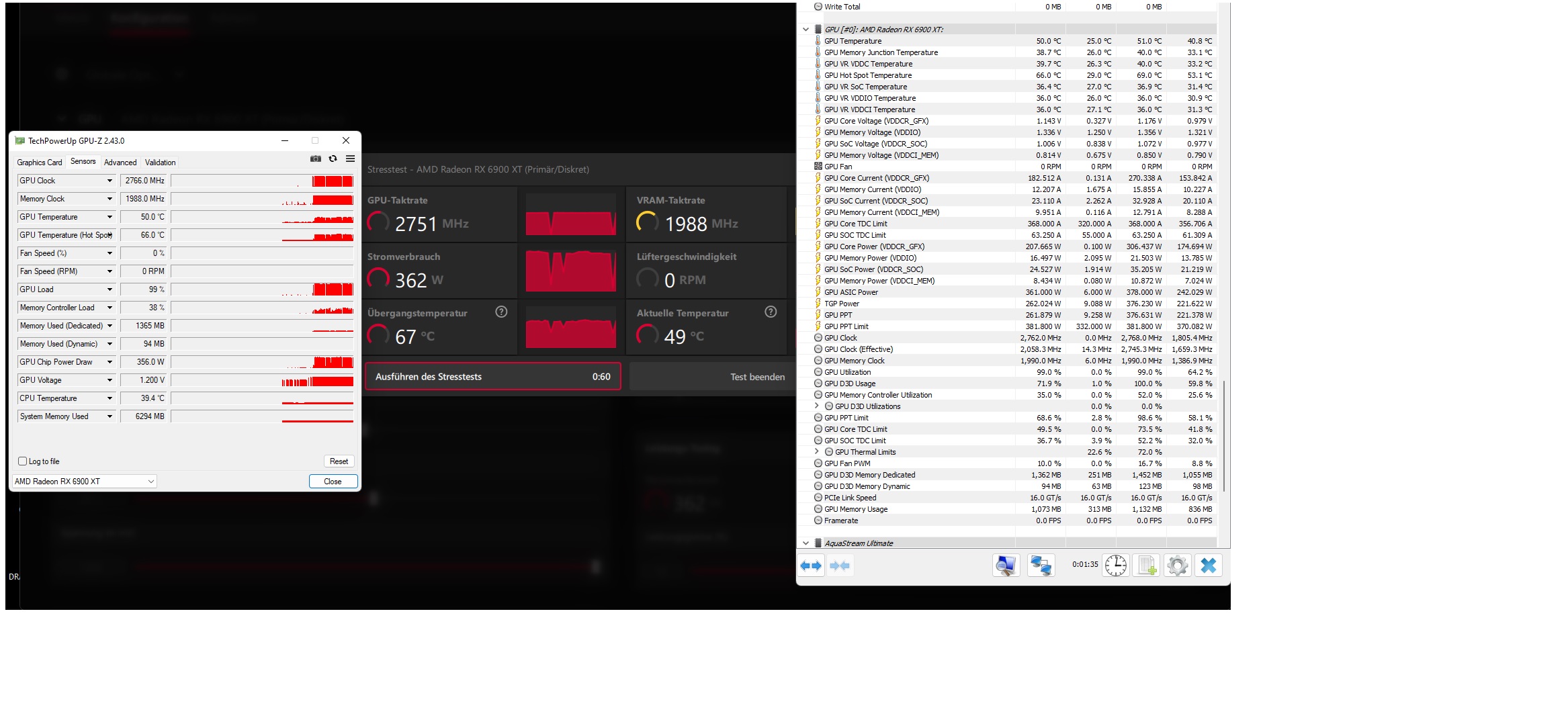Image resolution: width=1568 pixels, height=720 pixels.
Task: Click Stromverbrauch history graph
Action: pos(570,271)
